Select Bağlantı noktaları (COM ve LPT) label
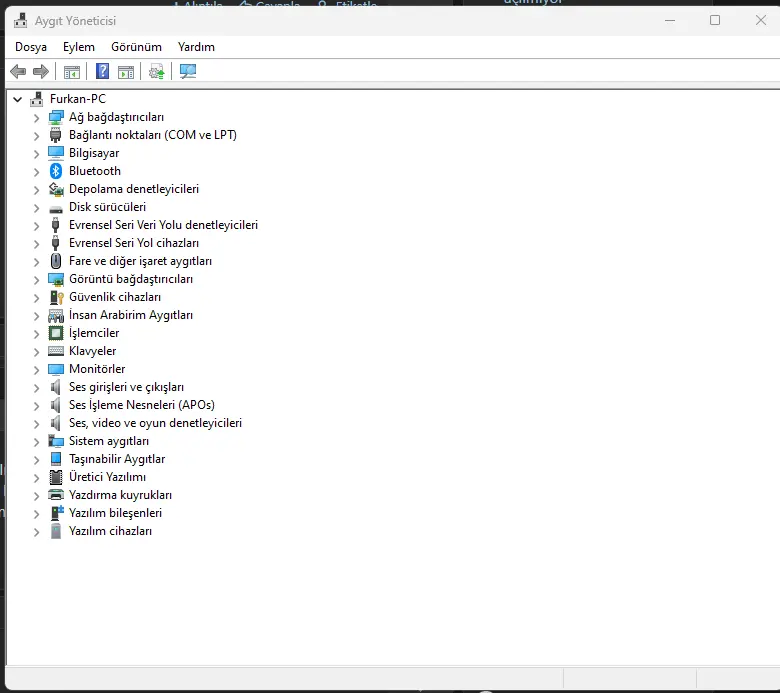 (153, 135)
